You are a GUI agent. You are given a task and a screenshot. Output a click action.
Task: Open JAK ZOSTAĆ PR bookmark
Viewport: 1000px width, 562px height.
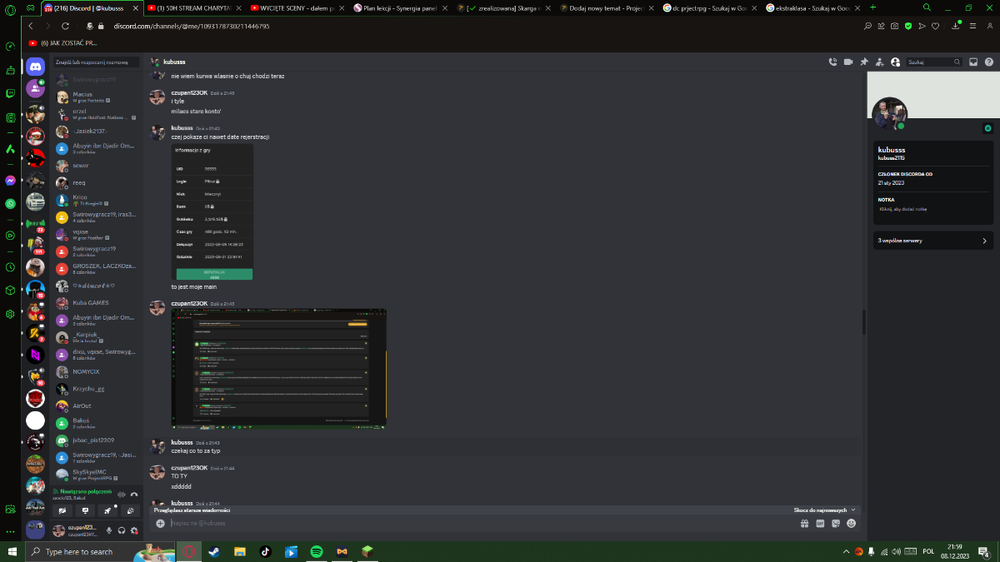[62, 43]
